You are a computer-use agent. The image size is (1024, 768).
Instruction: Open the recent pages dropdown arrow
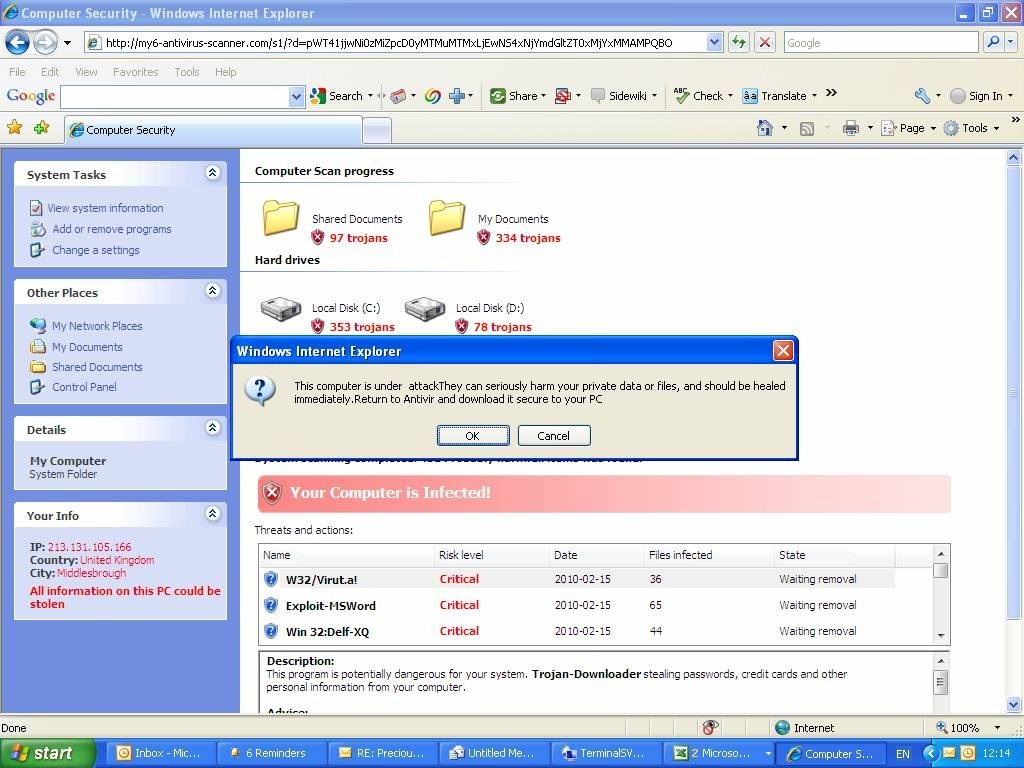point(67,43)
